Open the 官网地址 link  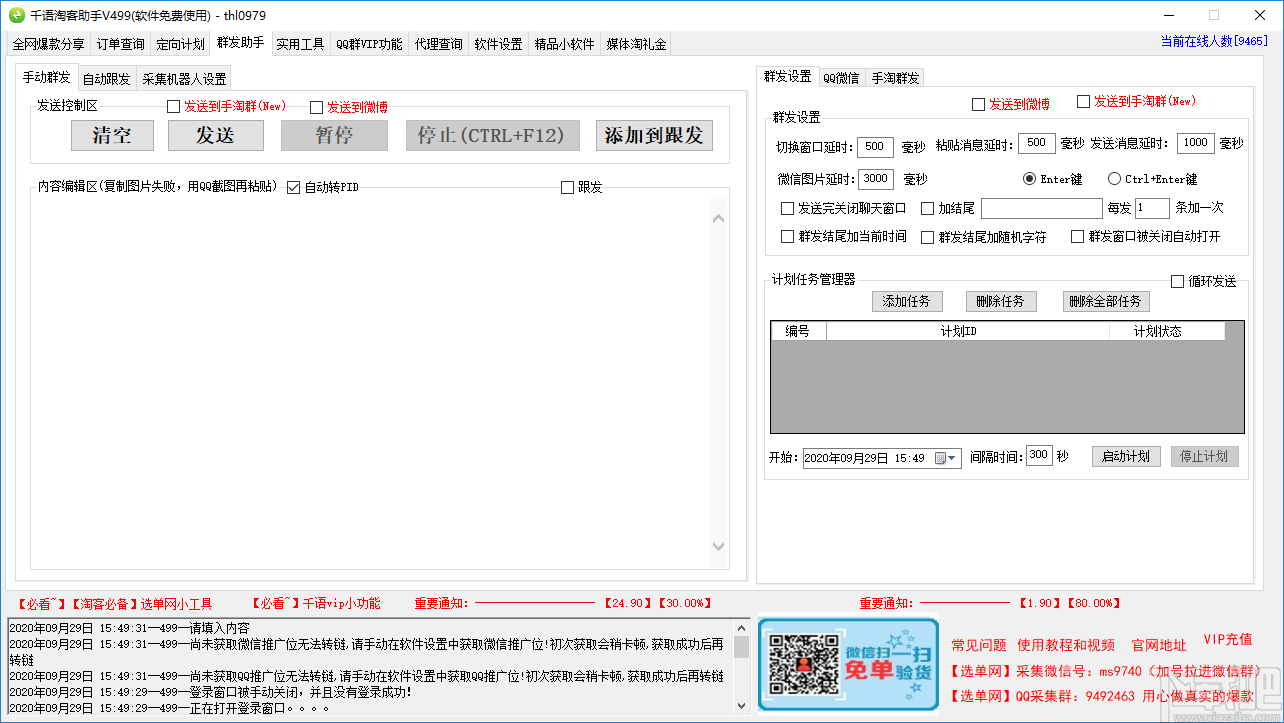pos(1159,645)
